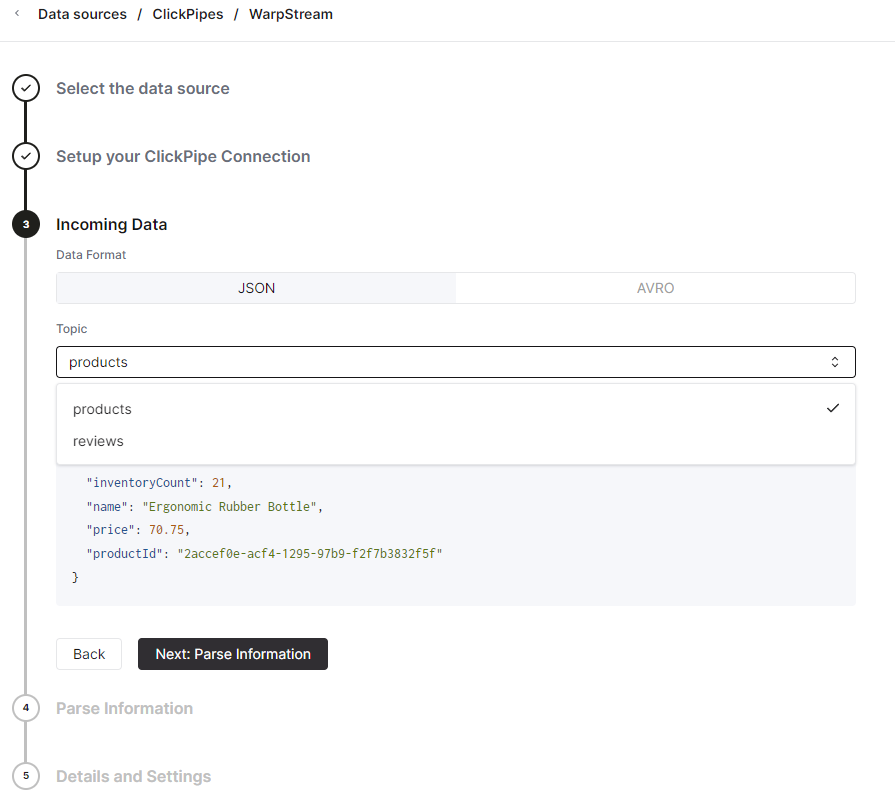
Task: Continue with Next: Parse Information
Action: tap(233, 654)
